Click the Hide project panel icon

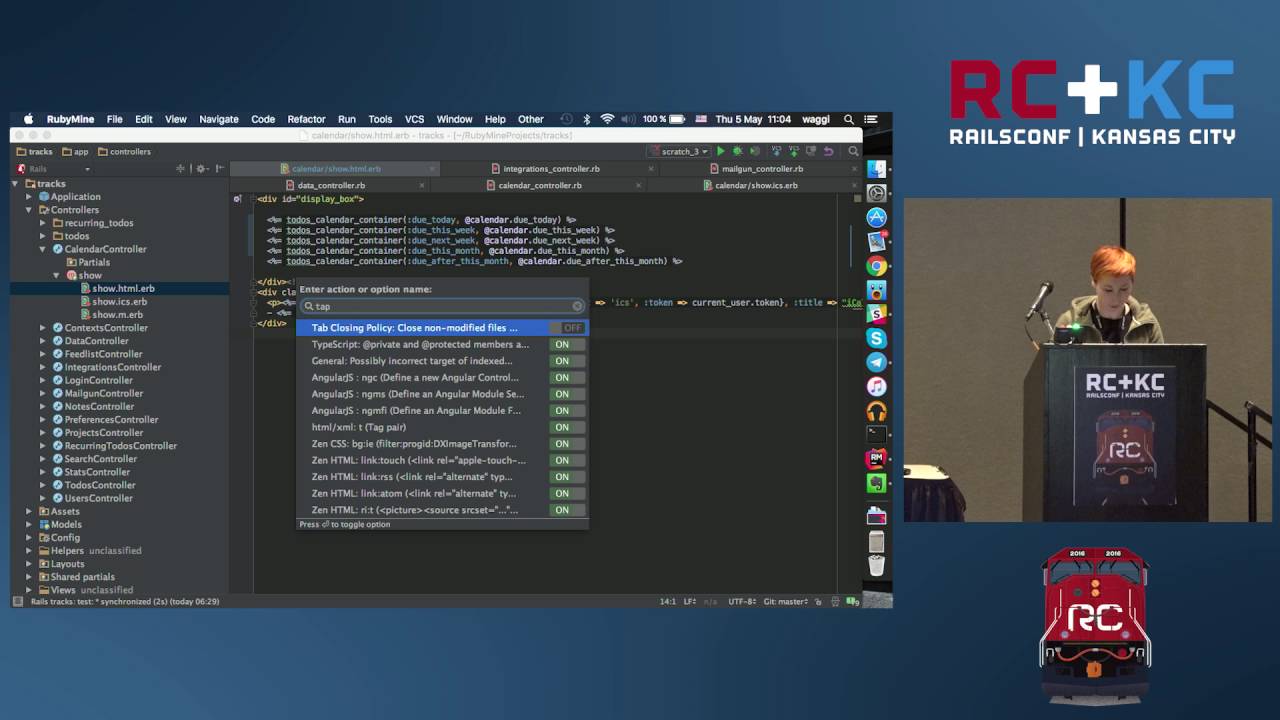click(219, 169)
